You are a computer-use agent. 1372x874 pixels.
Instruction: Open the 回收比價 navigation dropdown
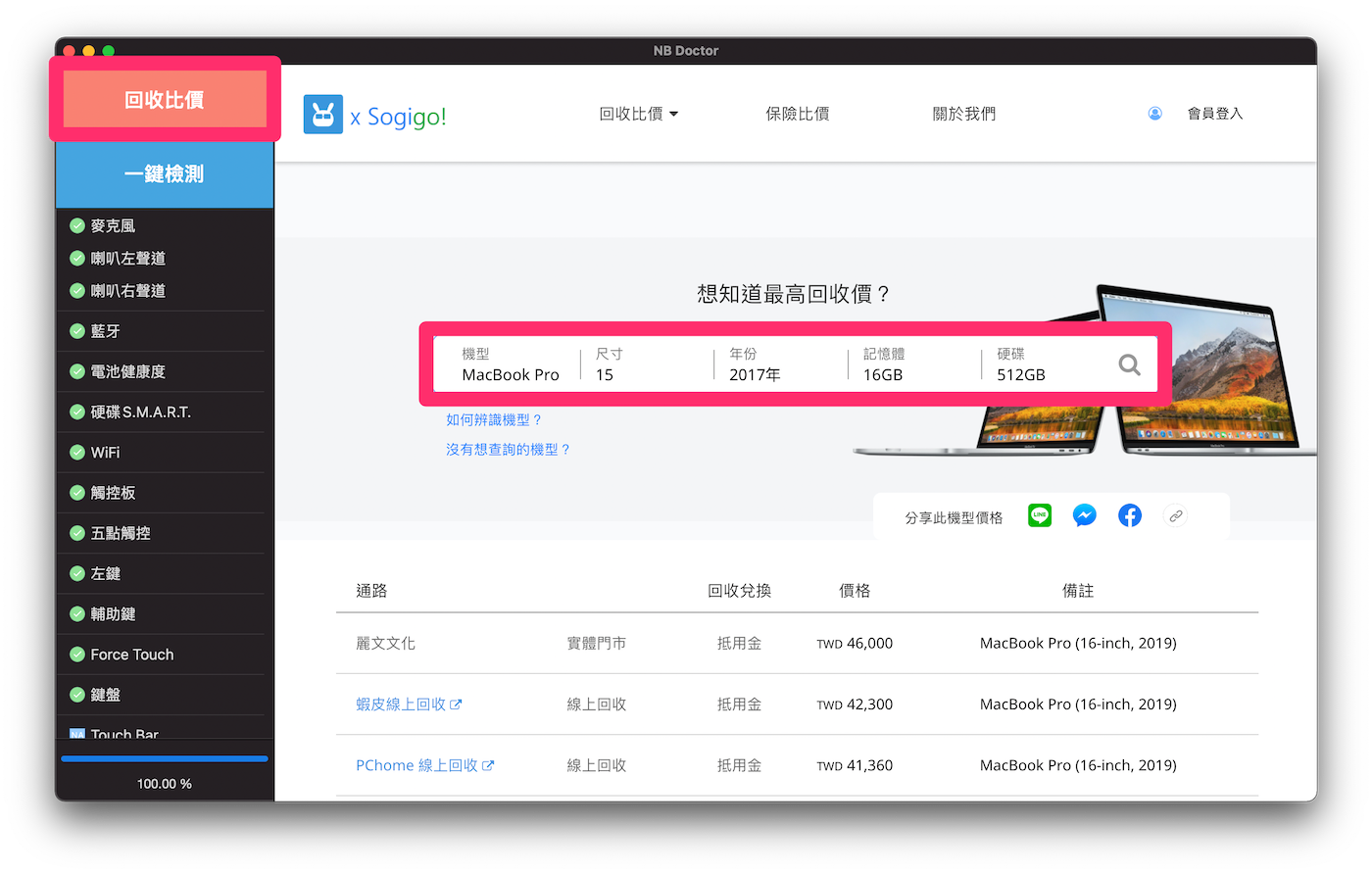click(x=639, y=114)
